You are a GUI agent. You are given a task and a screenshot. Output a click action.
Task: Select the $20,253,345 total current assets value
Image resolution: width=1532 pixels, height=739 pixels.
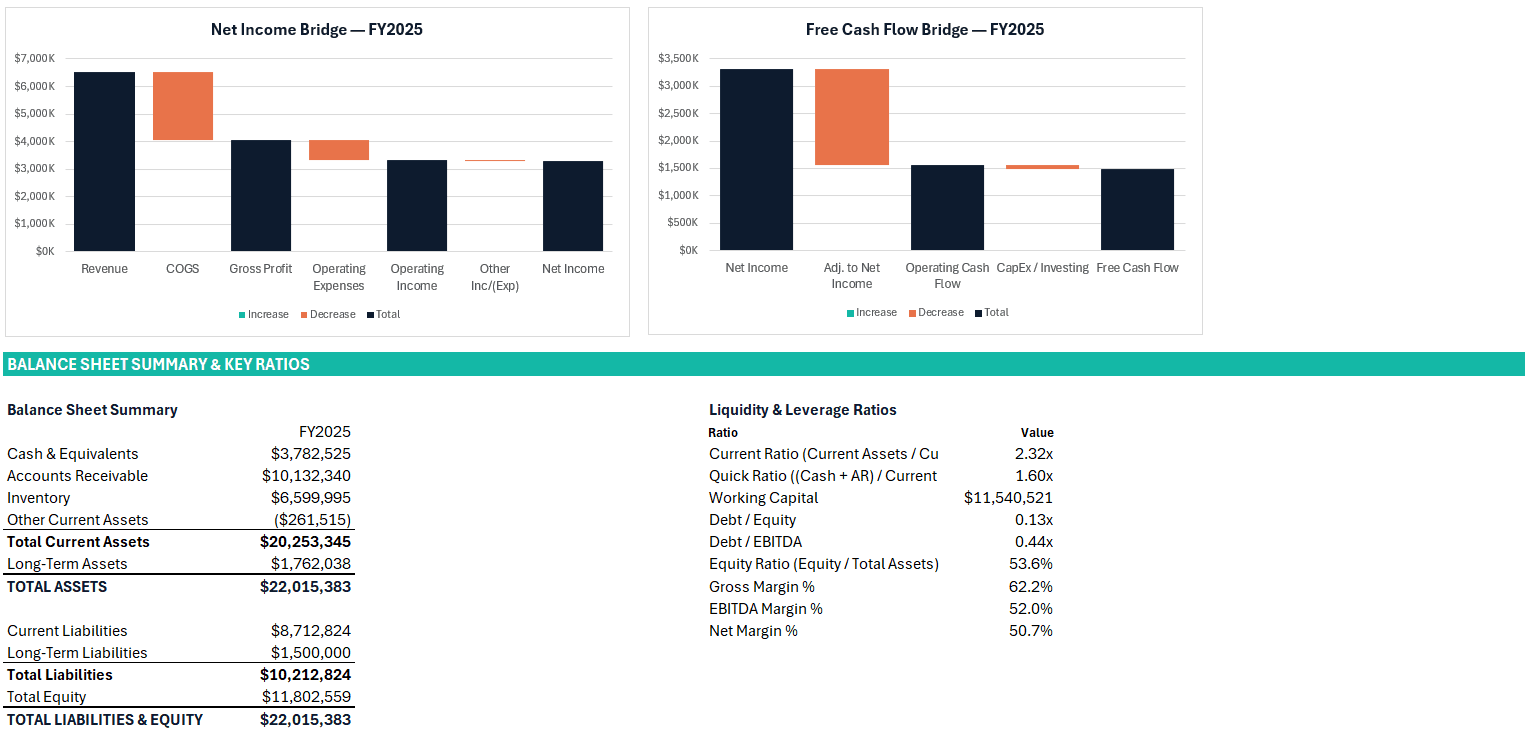[305, 542]
